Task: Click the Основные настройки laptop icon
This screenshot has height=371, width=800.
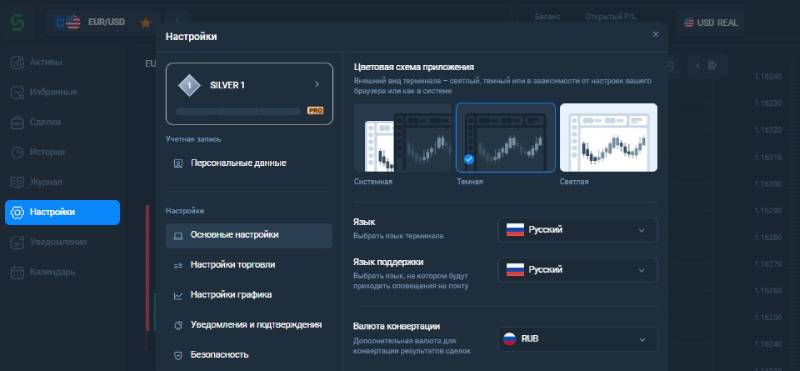Action: coord(178,236)
